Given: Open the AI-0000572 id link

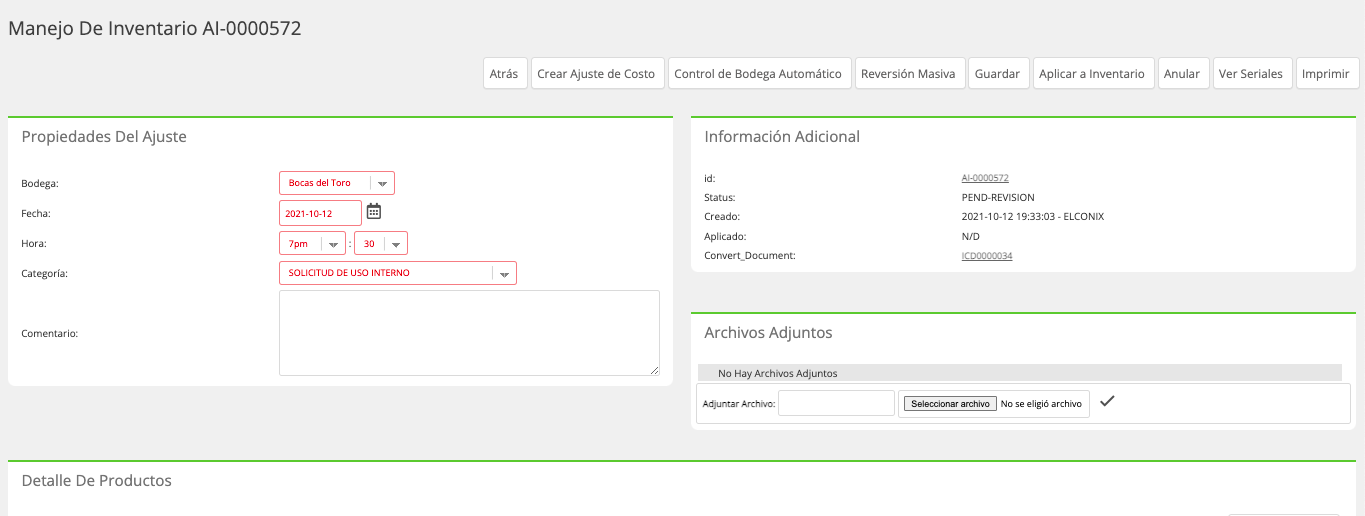Looking at the screenshot, I should tap(985, 178).
